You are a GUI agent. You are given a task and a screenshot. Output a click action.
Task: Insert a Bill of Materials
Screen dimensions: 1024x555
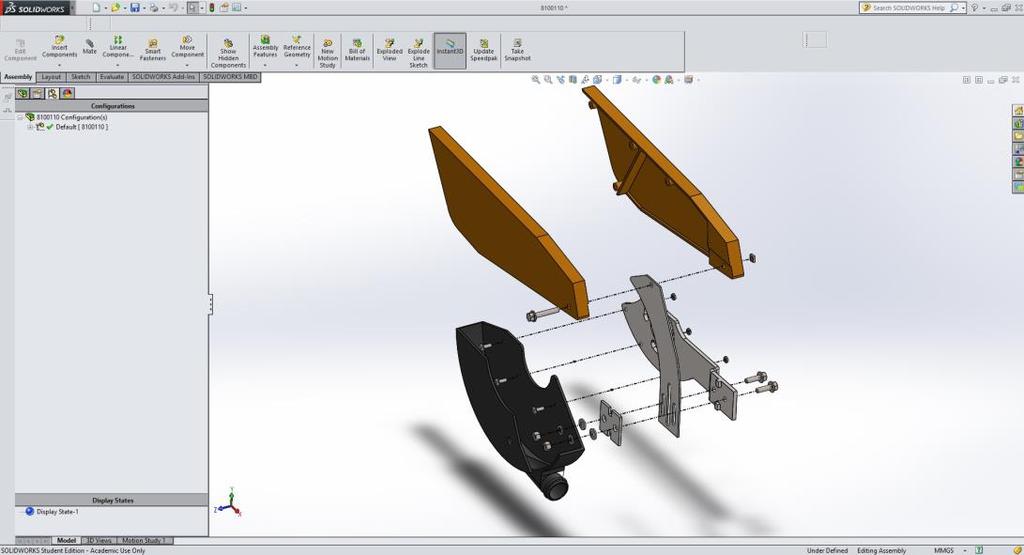point(357,50)
